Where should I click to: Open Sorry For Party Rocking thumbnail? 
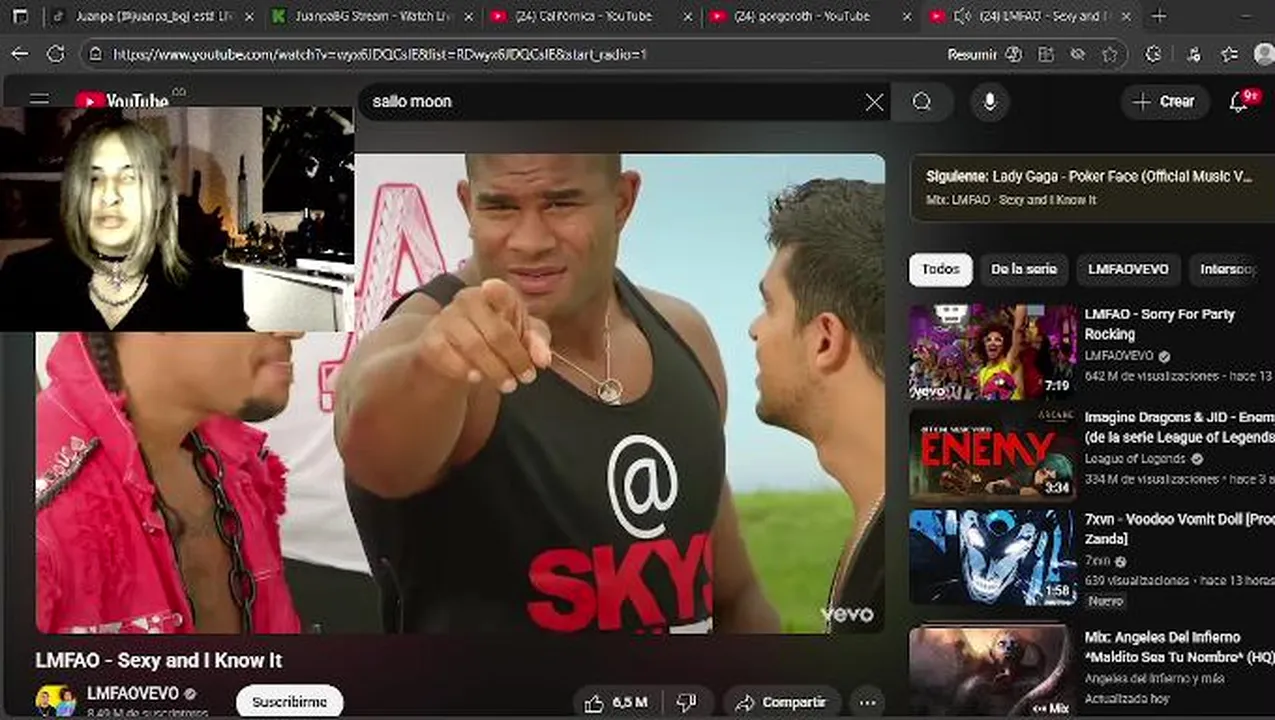992,353
